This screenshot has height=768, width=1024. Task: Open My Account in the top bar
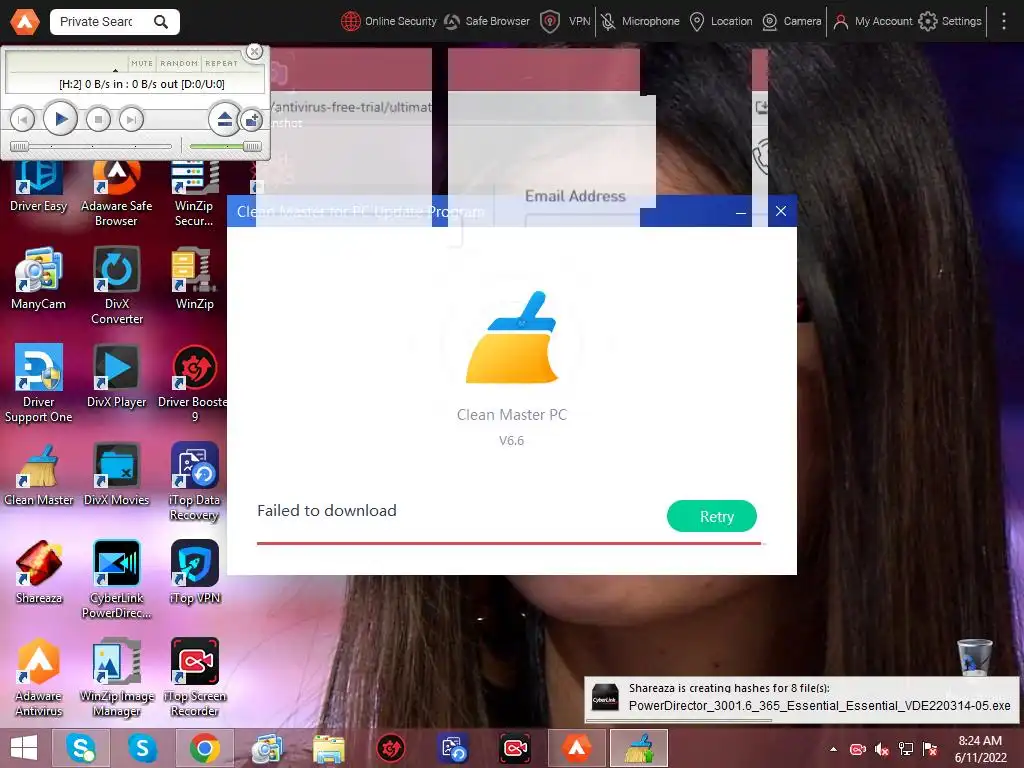point(872,22)
